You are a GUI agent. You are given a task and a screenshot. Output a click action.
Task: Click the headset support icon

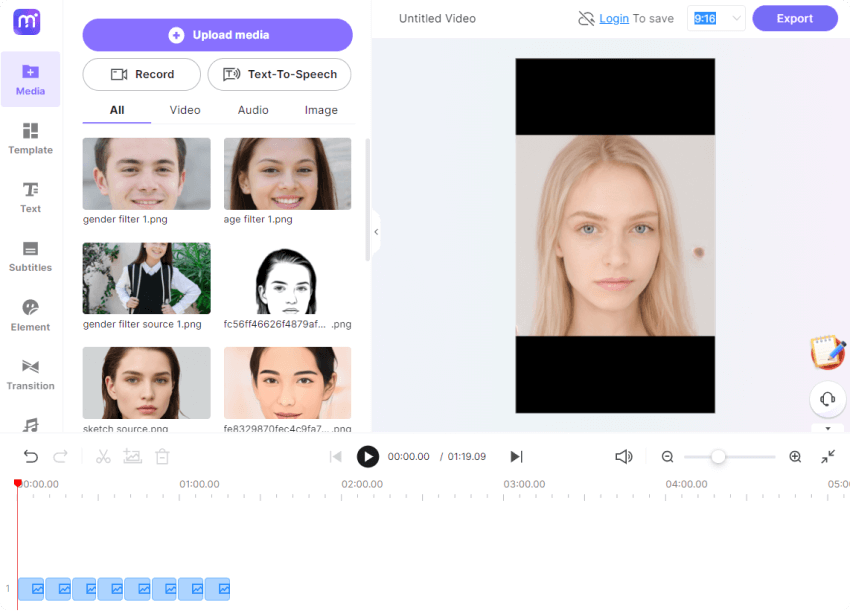pyautogui.click(x=827, y=399)
